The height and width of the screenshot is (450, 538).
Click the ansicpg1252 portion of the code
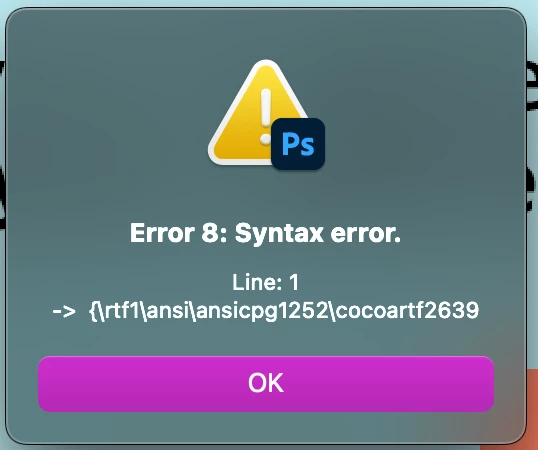[262, 311]
